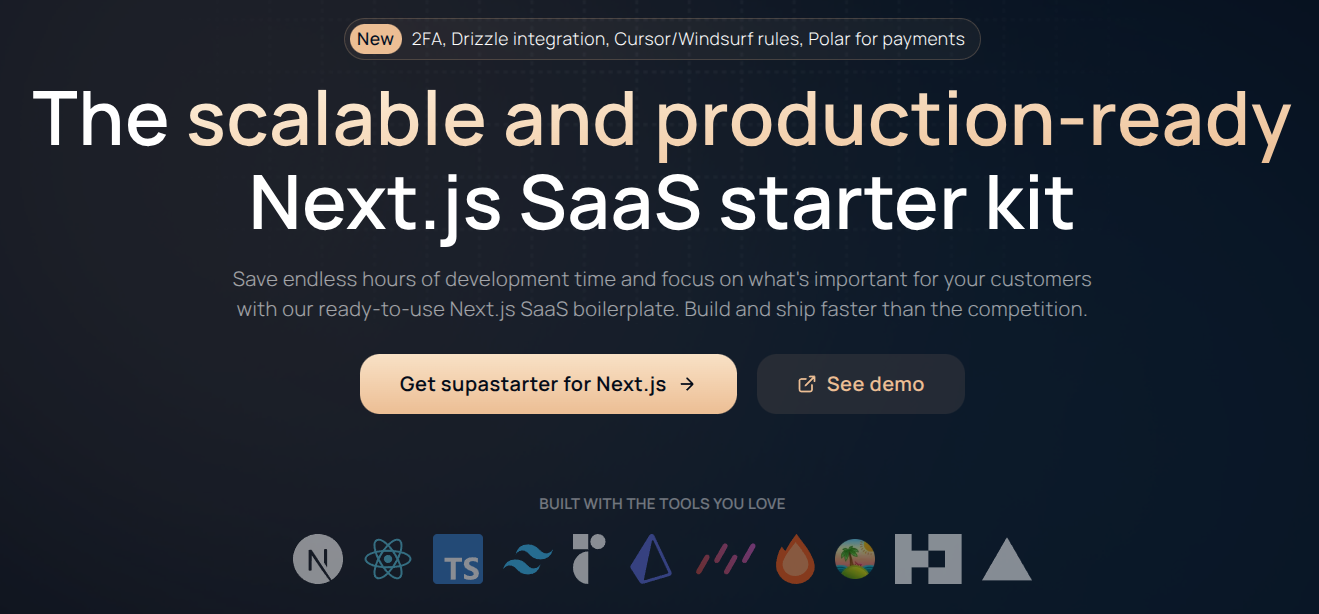Click the grey Radix UI logo

(x=589, y=559)
